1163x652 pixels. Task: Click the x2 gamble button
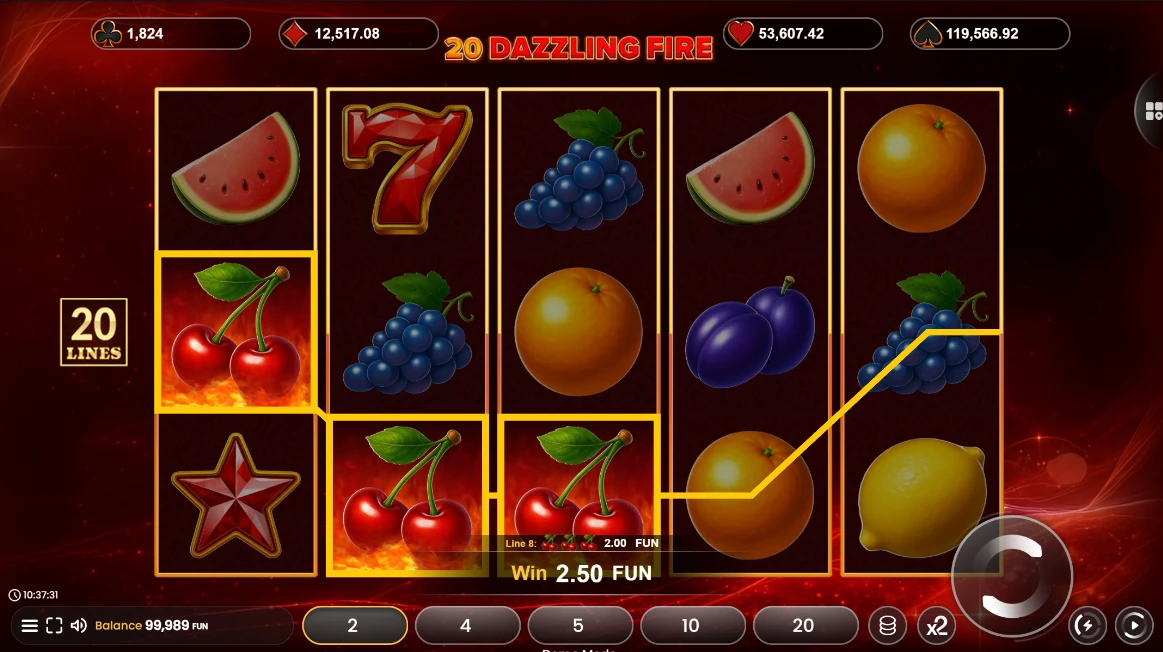936,626
